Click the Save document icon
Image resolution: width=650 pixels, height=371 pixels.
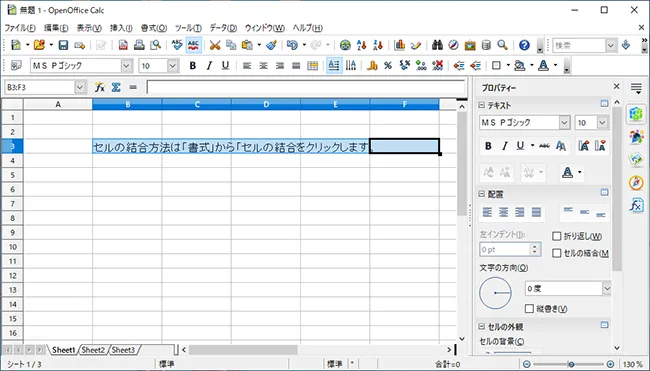pos(63,45)
